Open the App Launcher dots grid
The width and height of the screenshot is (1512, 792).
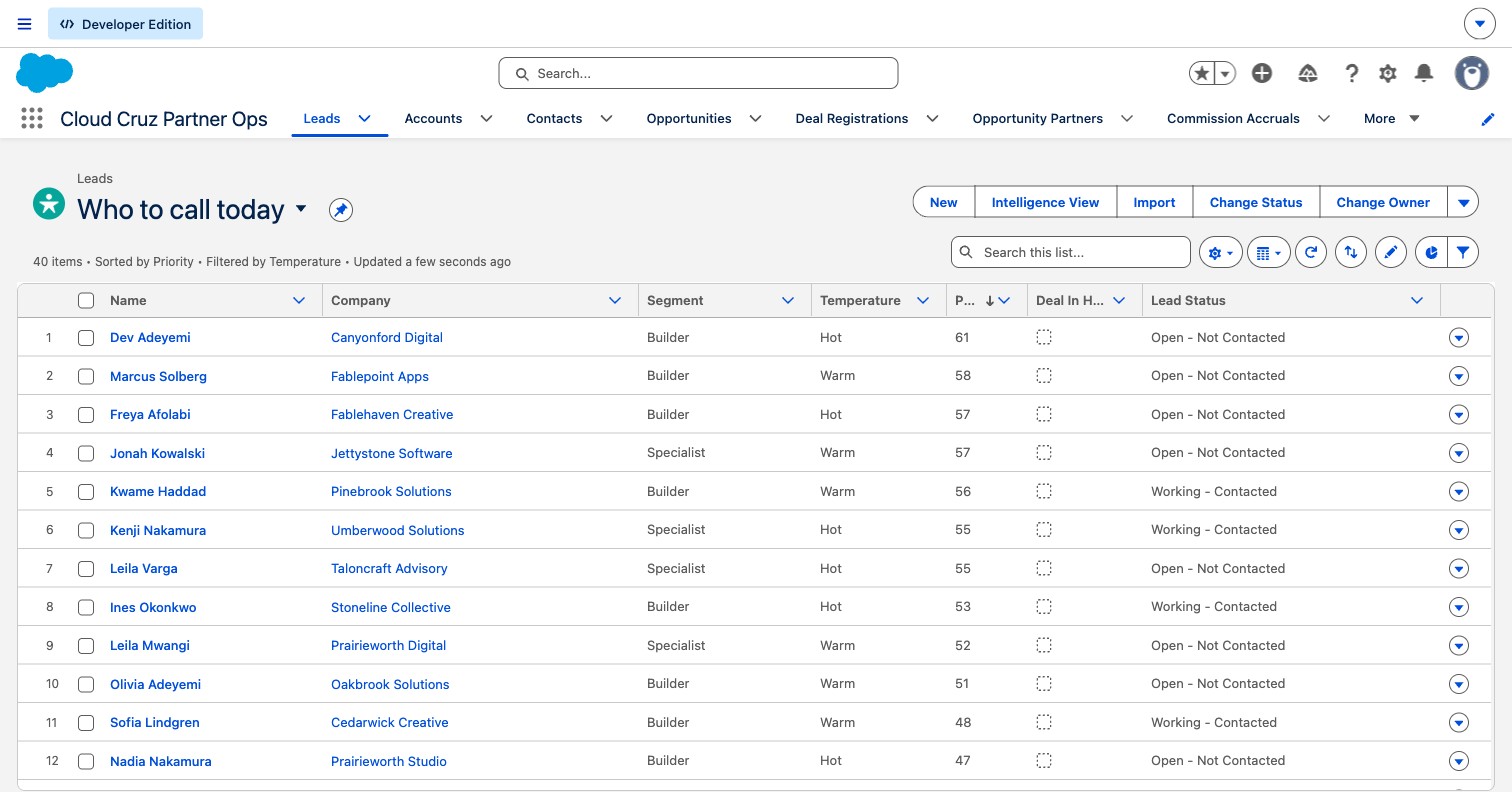32,119
